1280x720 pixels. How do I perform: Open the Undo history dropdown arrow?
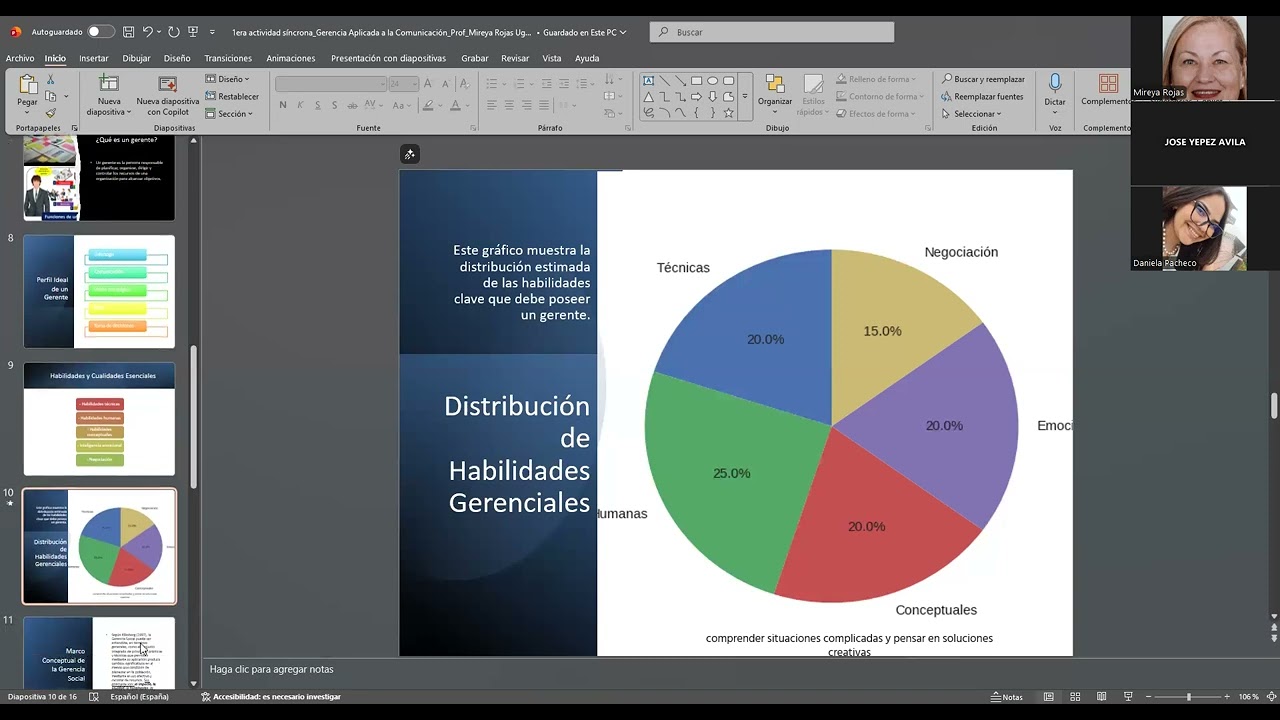coord(160,32)
